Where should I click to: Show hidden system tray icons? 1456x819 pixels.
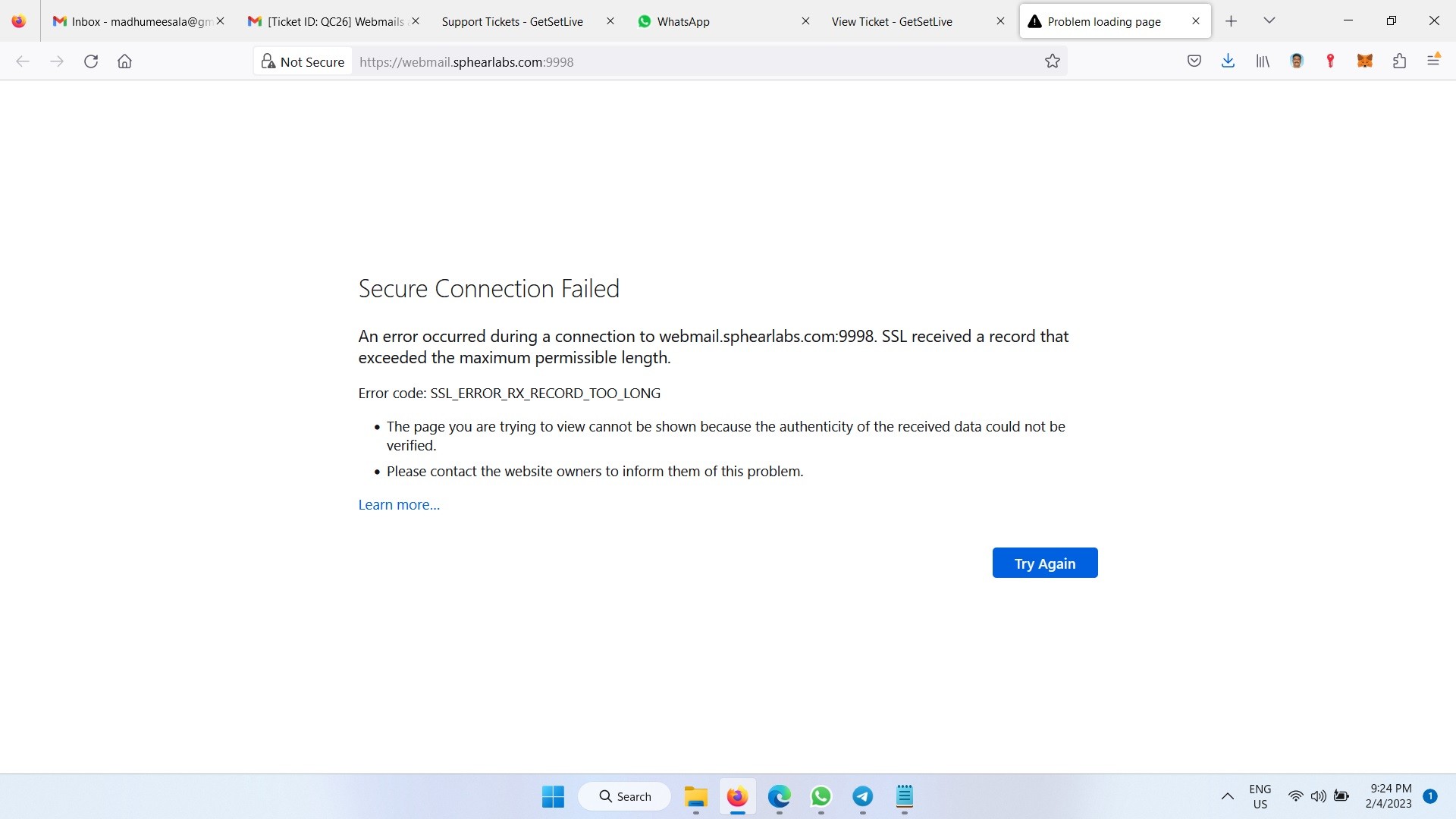click(1227, 796)
